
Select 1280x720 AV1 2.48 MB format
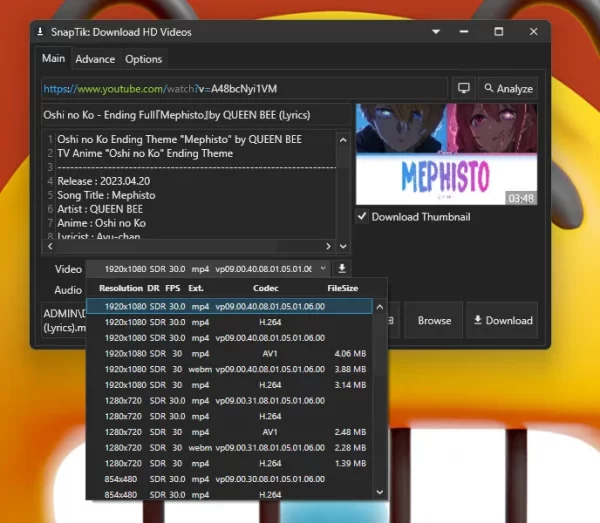pos(229,432)
